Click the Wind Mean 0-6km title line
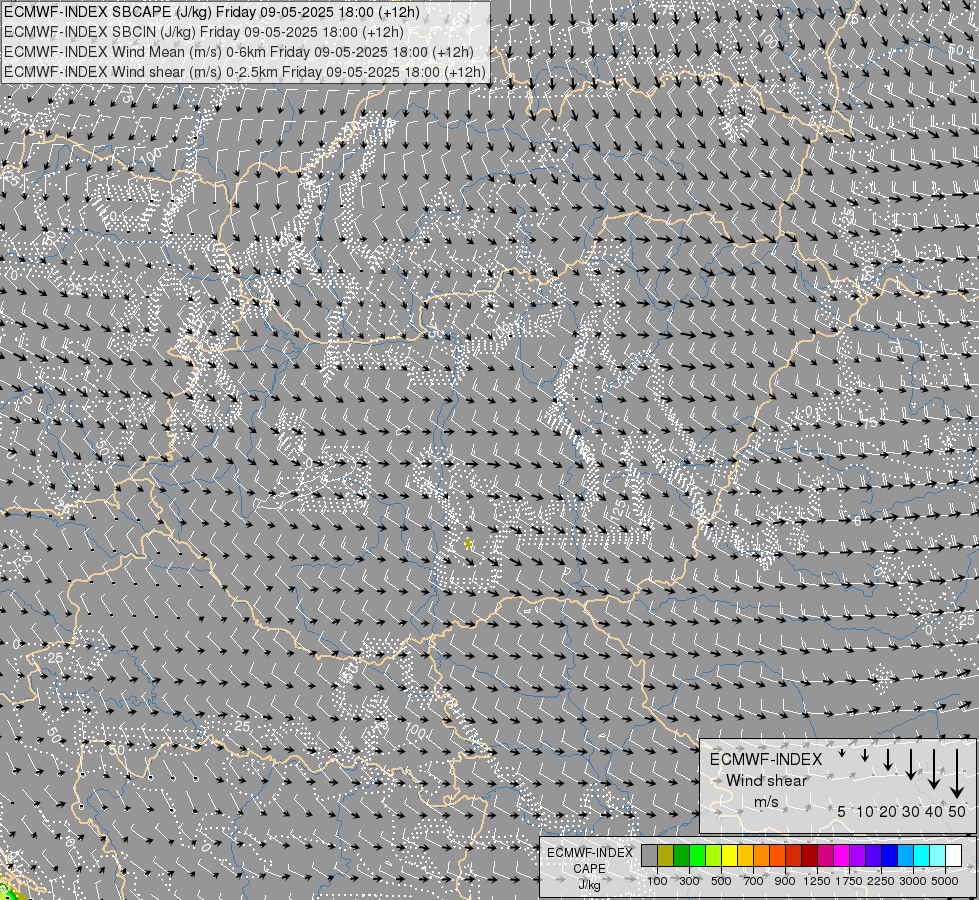979x900 pixels. coord(239,52)
